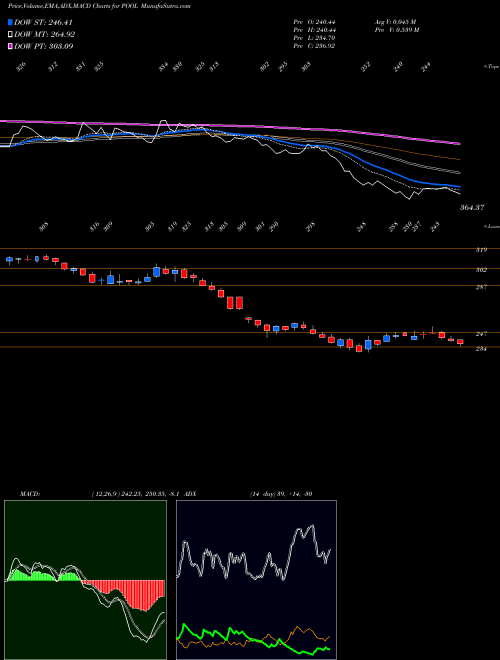Click the magenta DOW PT legend swatch
Image resolution: width=500 pixels, height=660 pixels.
[x=10, y=46]
